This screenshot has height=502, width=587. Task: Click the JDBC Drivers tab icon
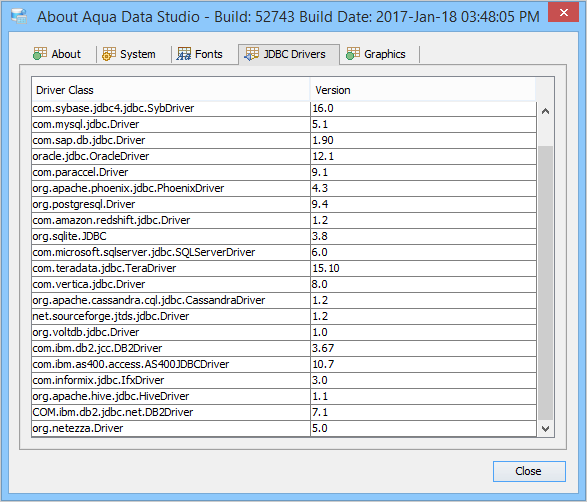click(x=252, y=54)
